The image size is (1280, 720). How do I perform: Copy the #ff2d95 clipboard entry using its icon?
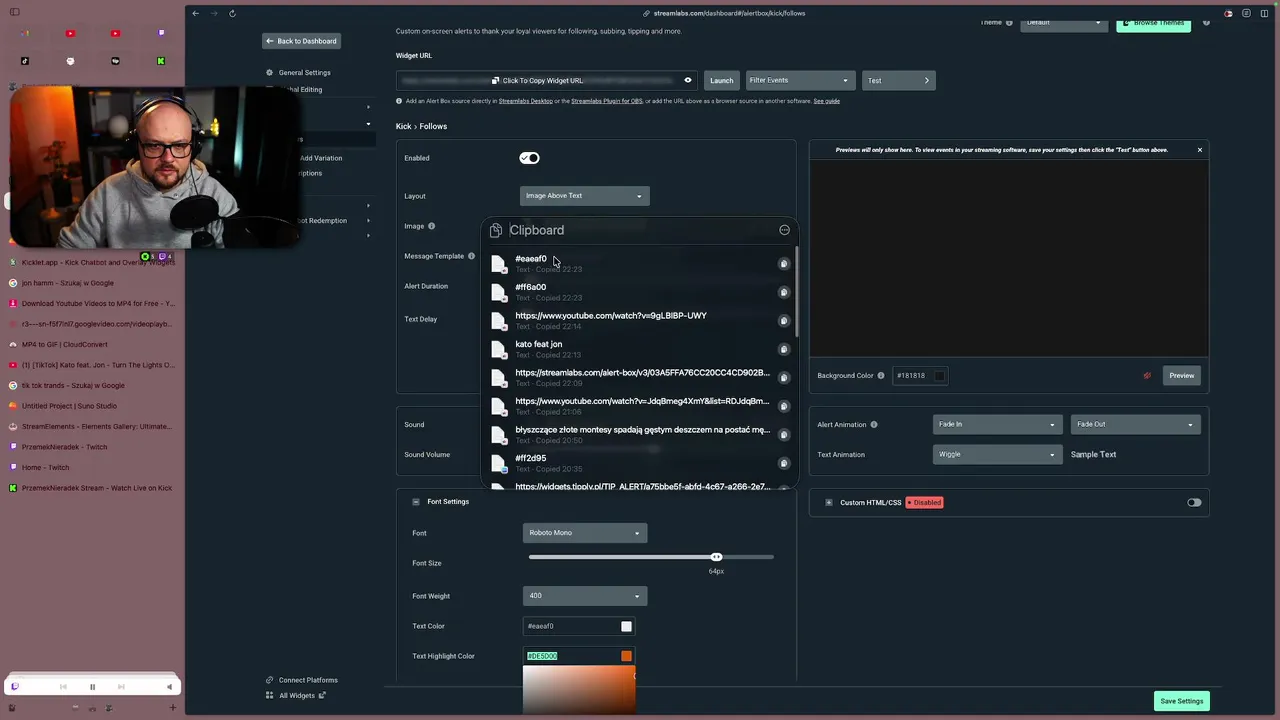(x=784, y=463)
